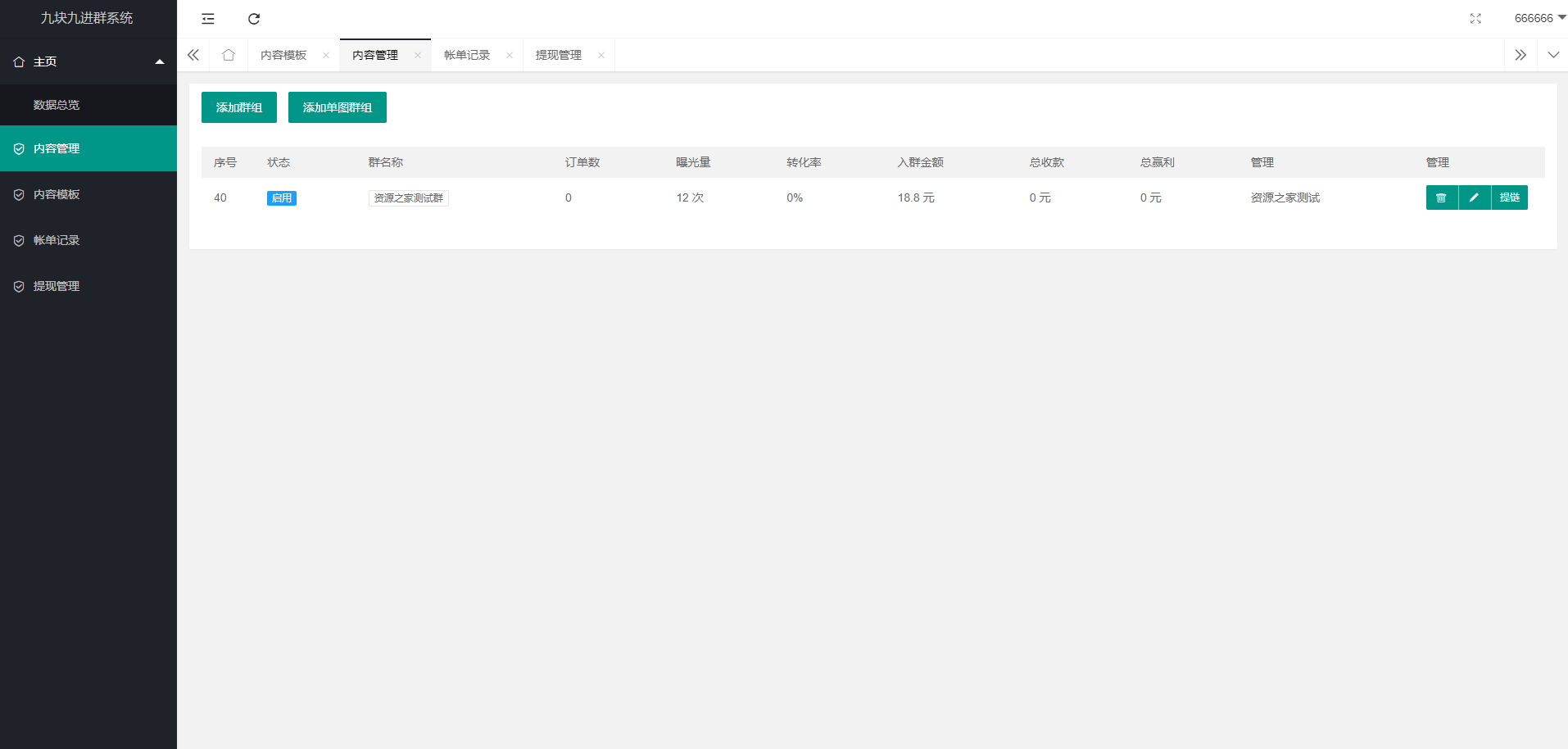Open the tab options chevron at far right
Image resolution: width=1568 pixels, height=749 pixels.
[1553, 55]
